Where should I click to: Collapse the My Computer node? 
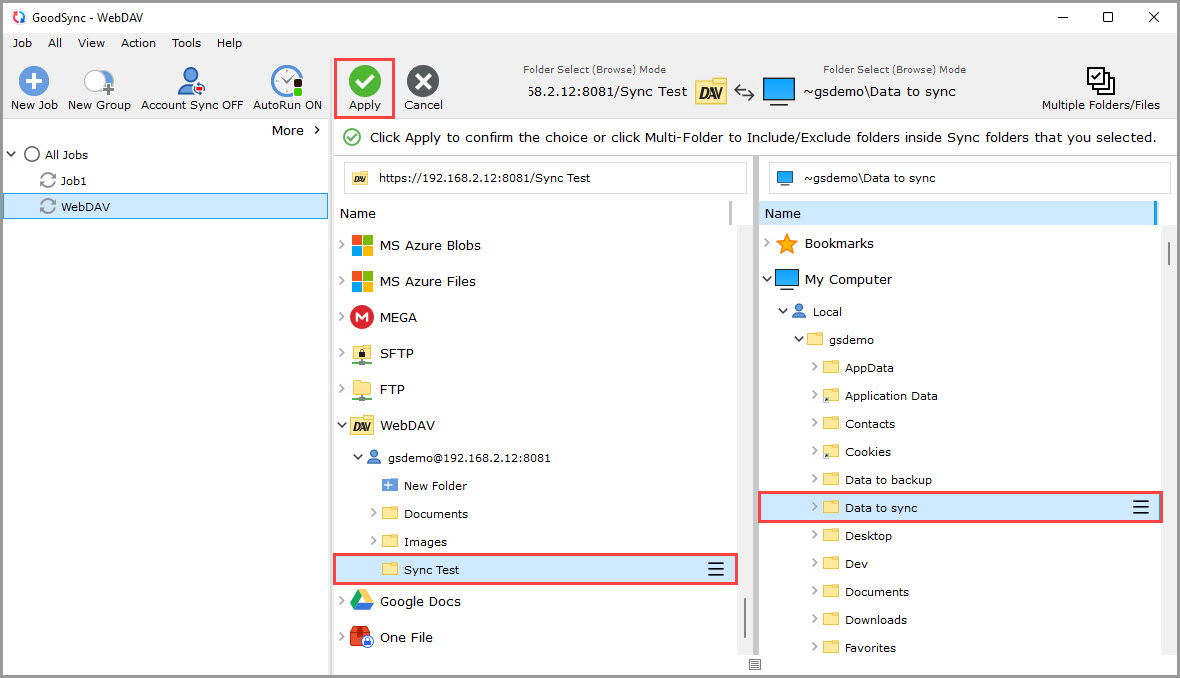(x=767, y=278)
